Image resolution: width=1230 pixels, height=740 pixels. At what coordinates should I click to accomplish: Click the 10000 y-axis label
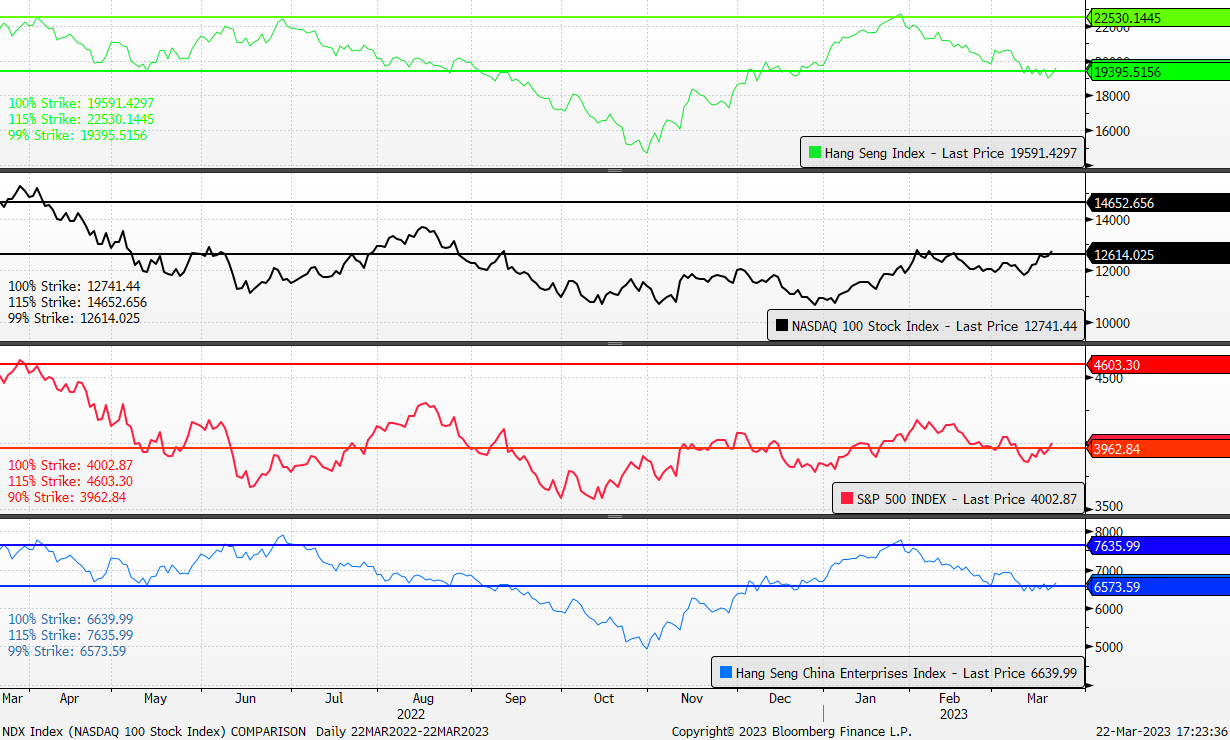pyautogui.click(x=1112, y=323)
